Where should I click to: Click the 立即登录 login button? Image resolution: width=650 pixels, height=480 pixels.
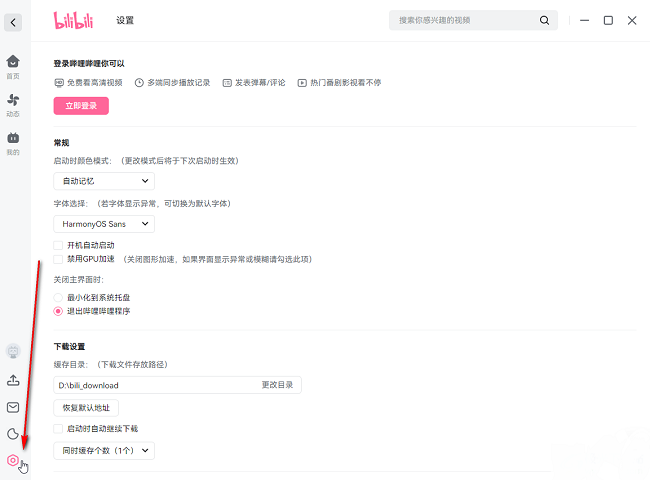(x=81, y=106)
